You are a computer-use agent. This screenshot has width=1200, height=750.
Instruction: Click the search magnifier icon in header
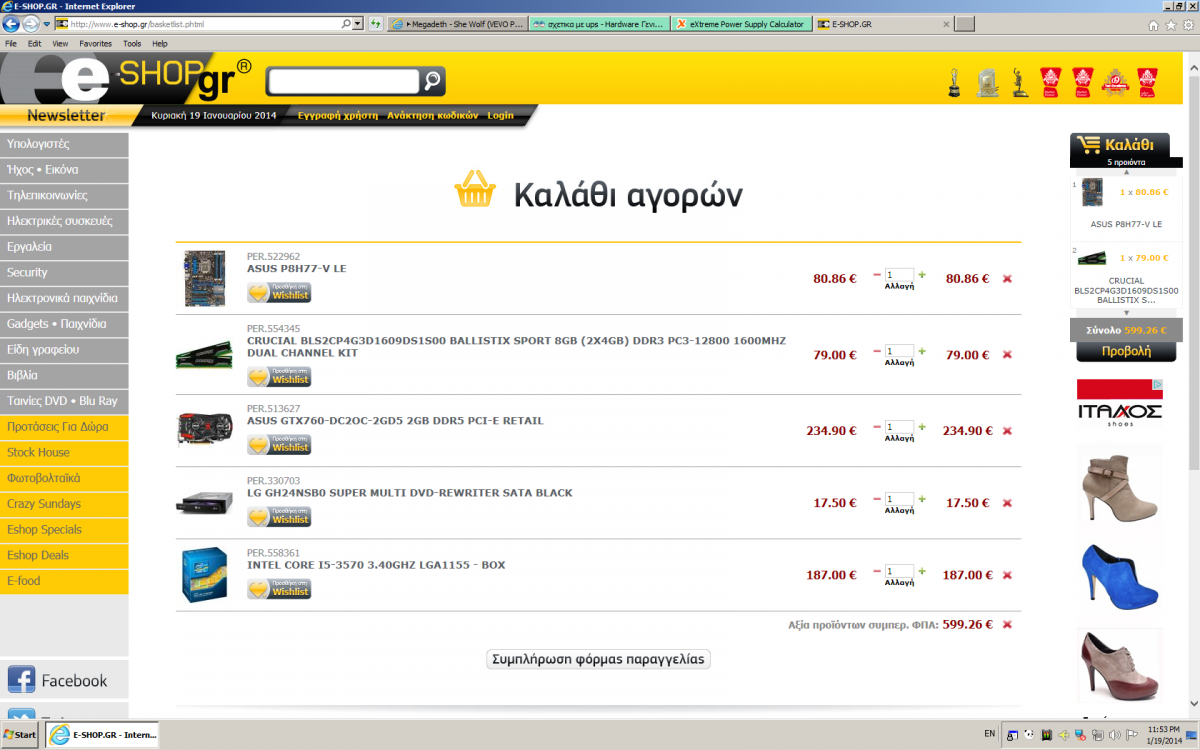coord(432,81)
